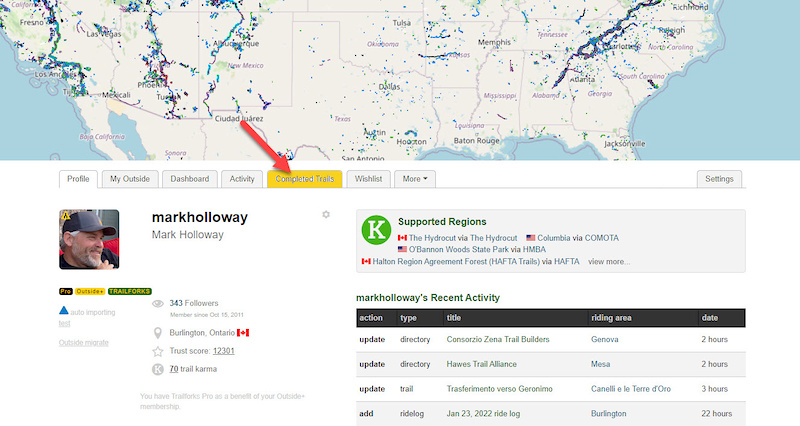Click the Pro badge

point(65,291)
